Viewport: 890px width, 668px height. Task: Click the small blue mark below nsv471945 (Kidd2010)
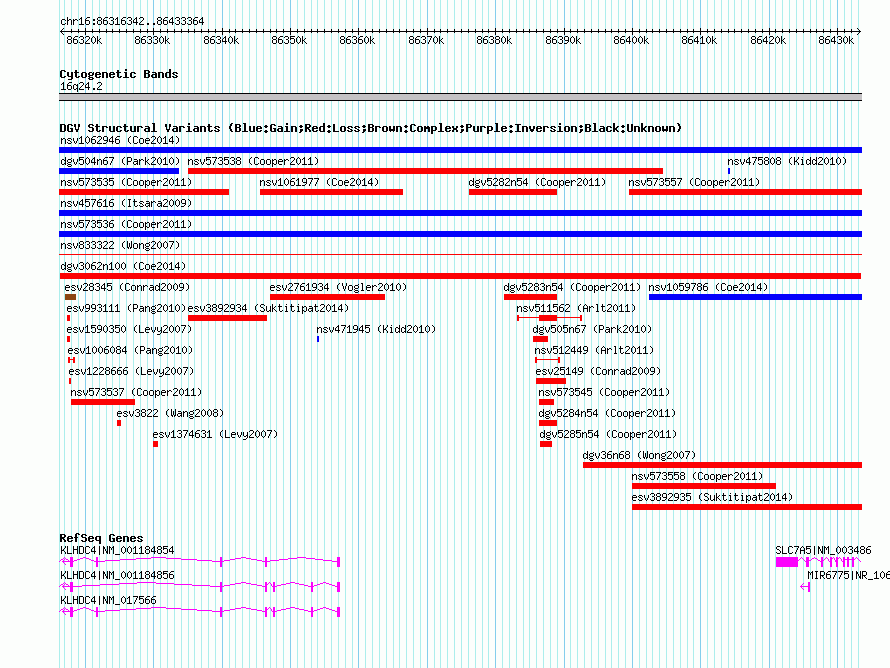pyautogui.click(x=318, y=339)
